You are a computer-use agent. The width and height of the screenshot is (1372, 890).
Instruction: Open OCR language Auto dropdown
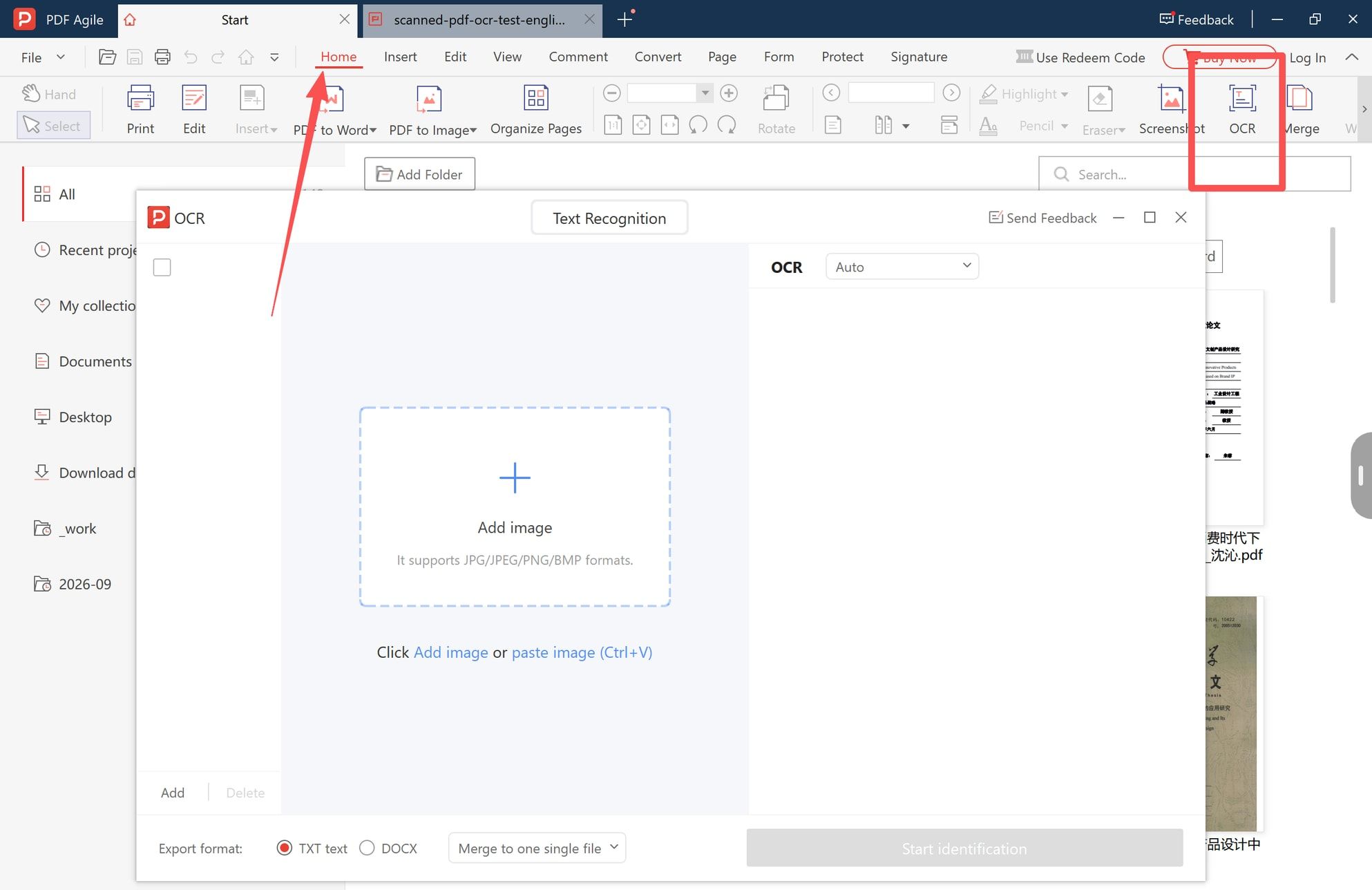pos(902,267)
